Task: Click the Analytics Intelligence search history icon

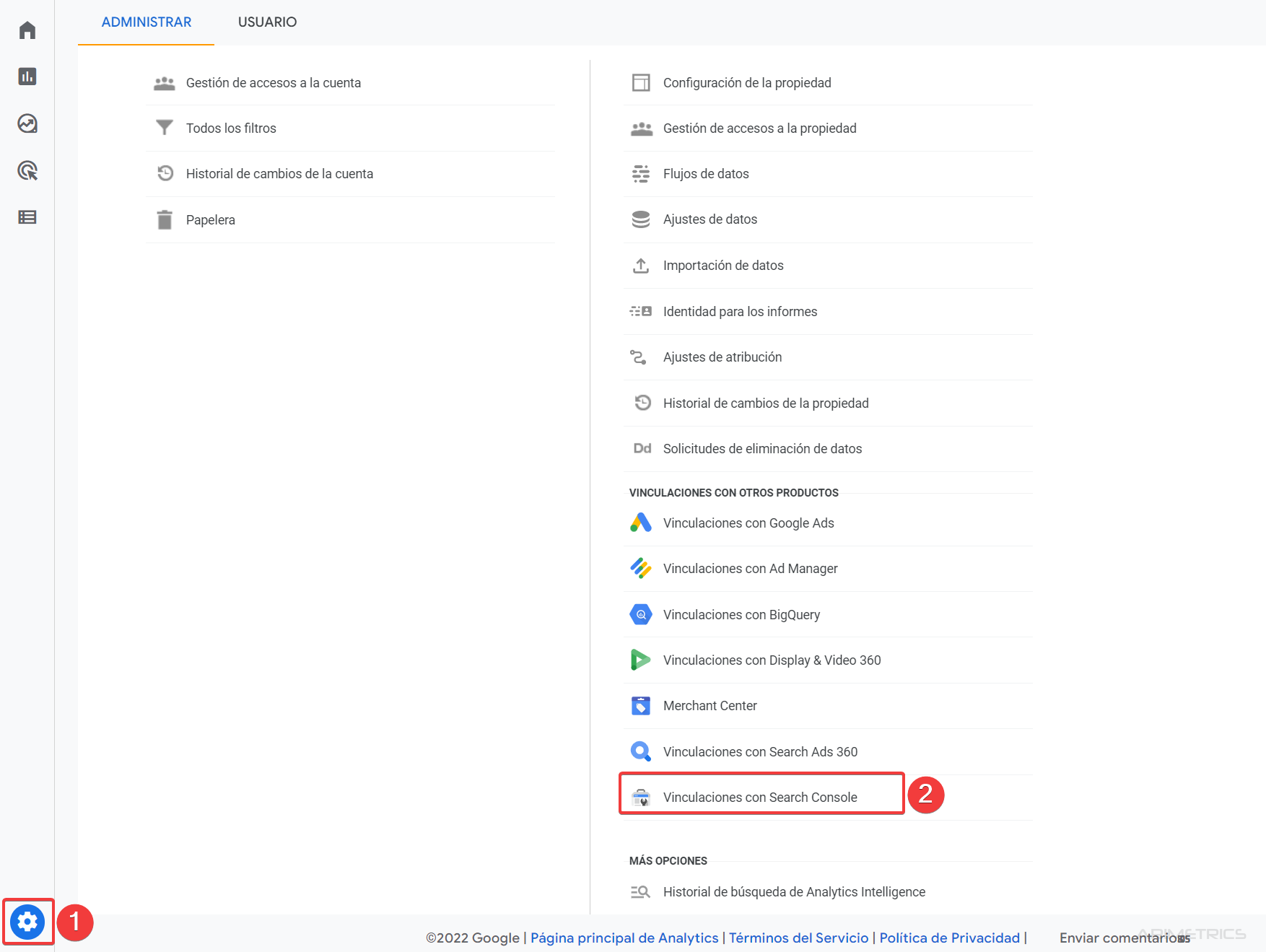Action: click(641, 892)
